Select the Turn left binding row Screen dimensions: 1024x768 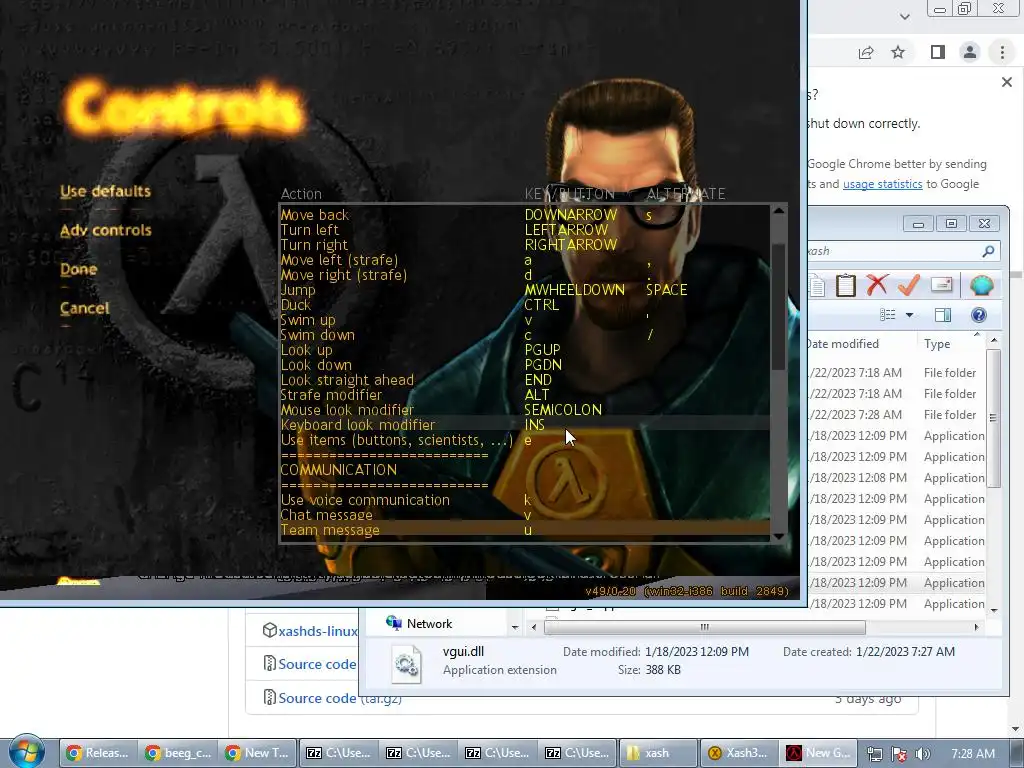click(525, 230)
